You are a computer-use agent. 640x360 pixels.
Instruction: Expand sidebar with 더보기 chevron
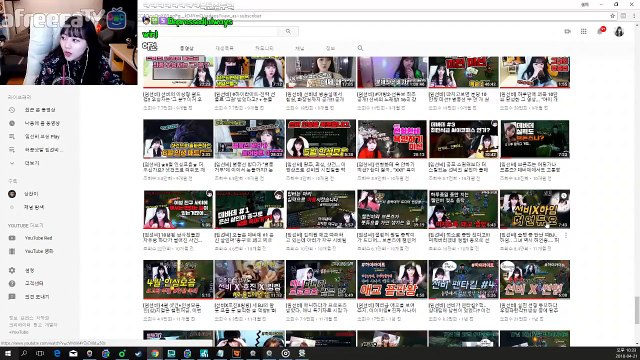pyautogui.click(x=12, y=163)
